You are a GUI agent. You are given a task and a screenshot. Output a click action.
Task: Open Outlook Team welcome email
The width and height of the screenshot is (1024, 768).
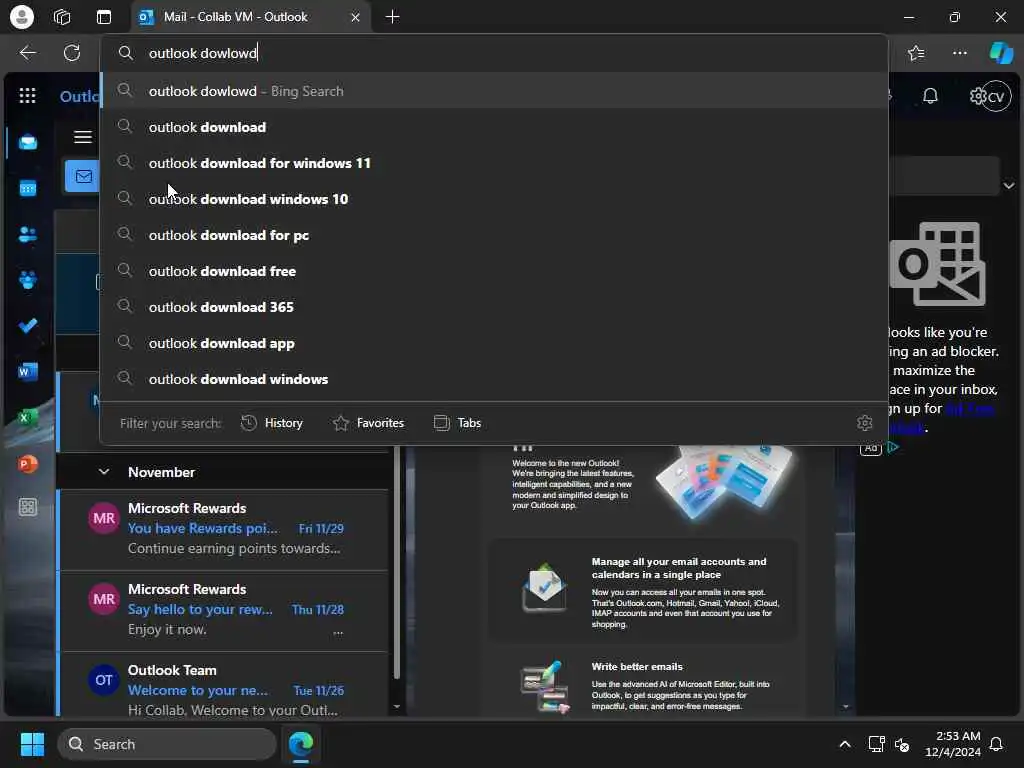pos(223,684)
